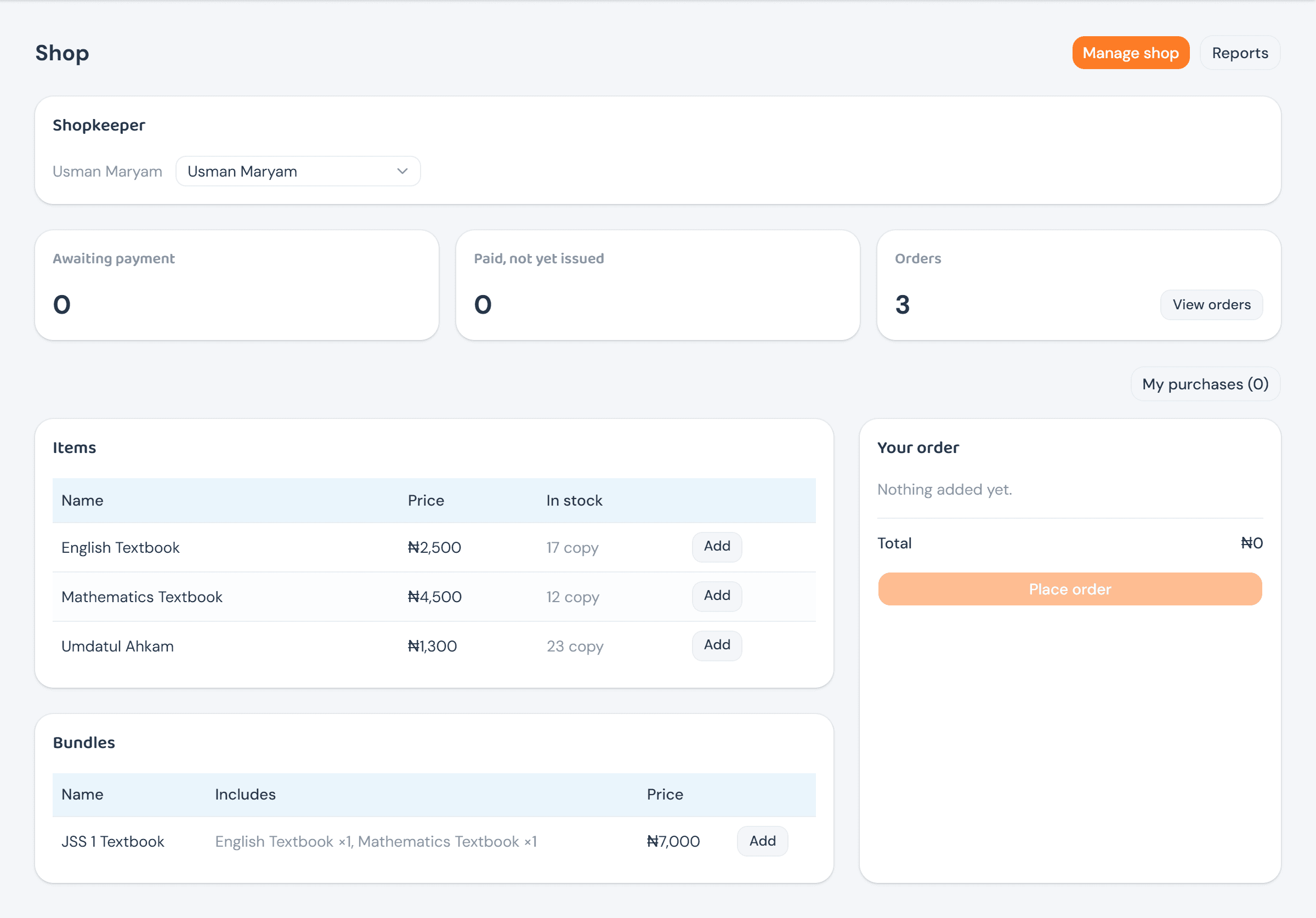Screen dimensions: 1316x918
Task: Click the Orders count 3
Action: (x=902, y=304)
